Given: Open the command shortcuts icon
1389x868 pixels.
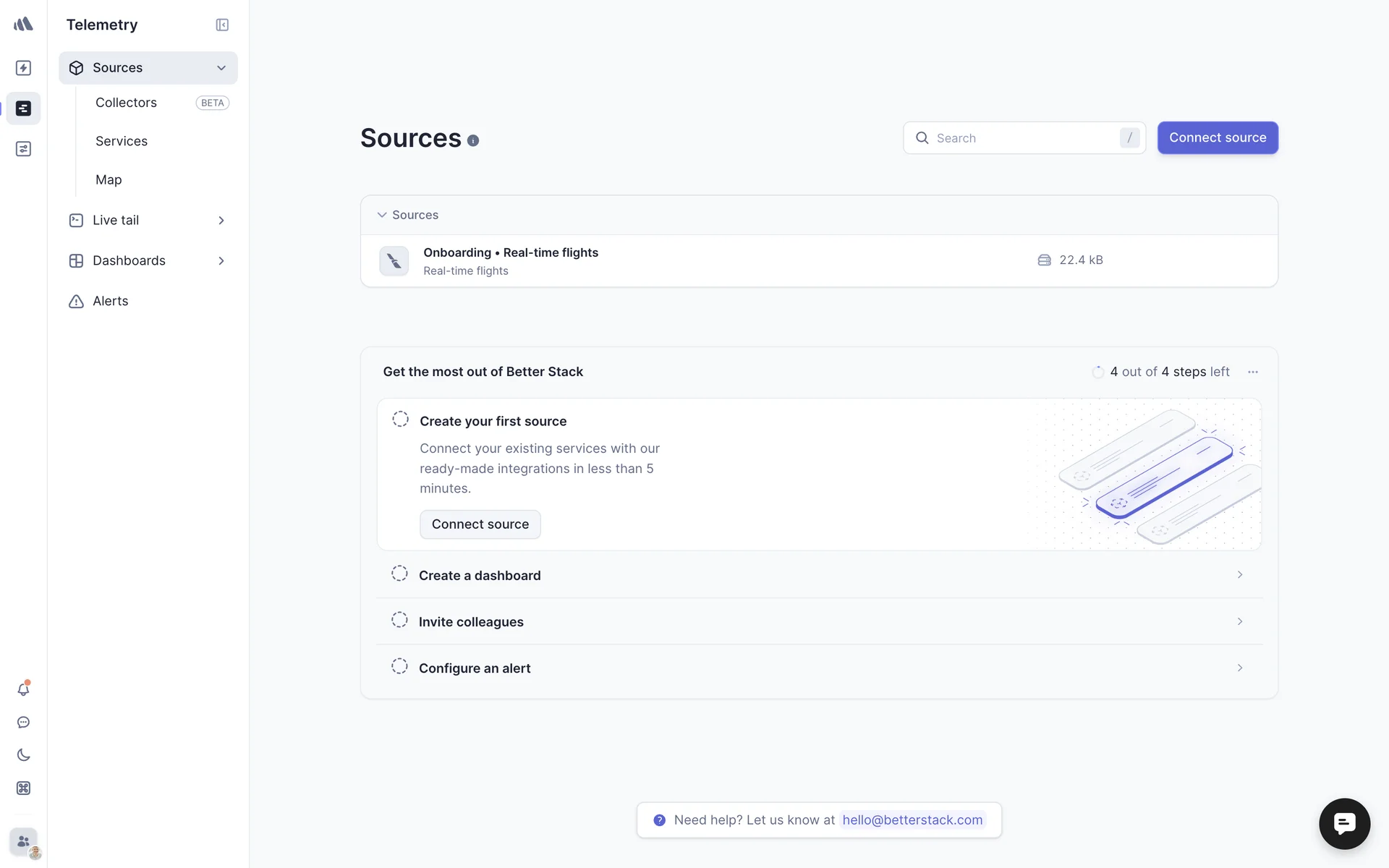Looking at the screenshot, I should 23,788.
